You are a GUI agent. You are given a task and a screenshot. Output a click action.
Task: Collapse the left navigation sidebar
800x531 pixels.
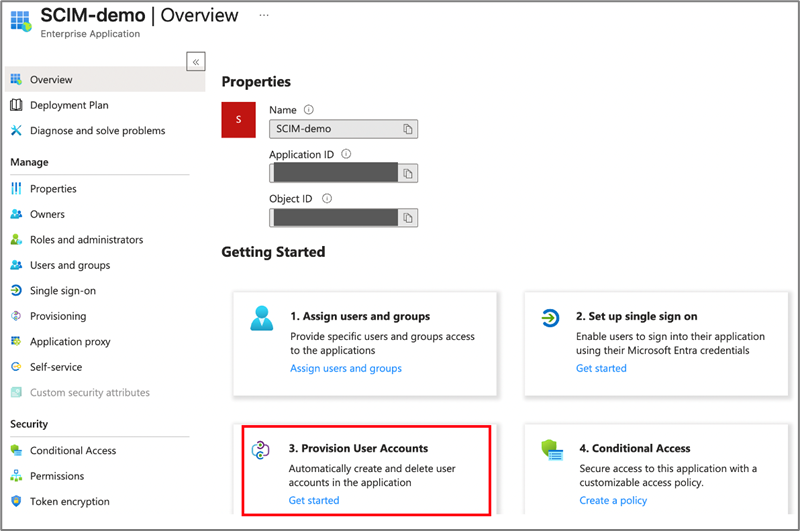[196, 61]
